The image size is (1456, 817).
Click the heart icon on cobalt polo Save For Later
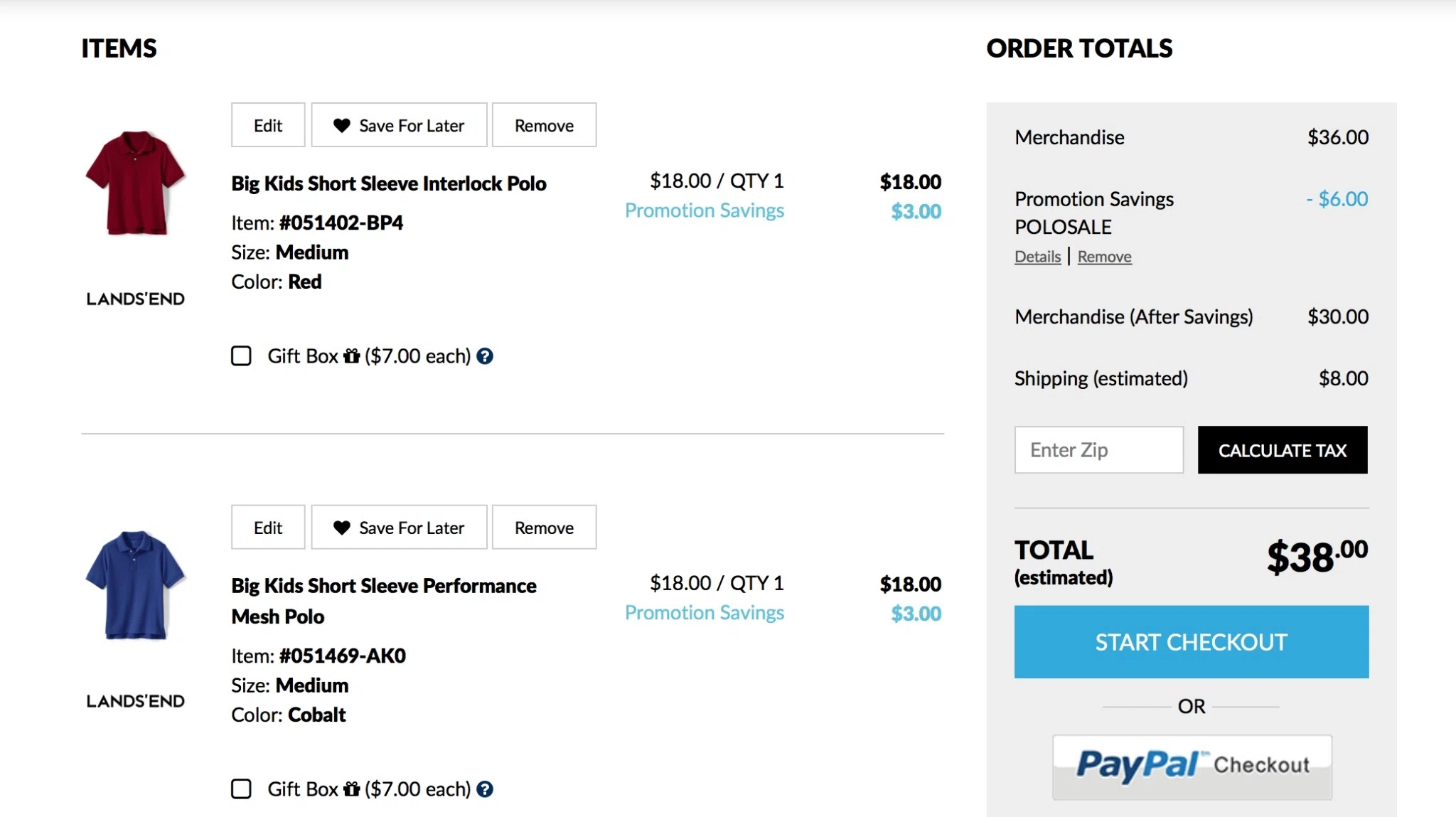coord(342,528)
